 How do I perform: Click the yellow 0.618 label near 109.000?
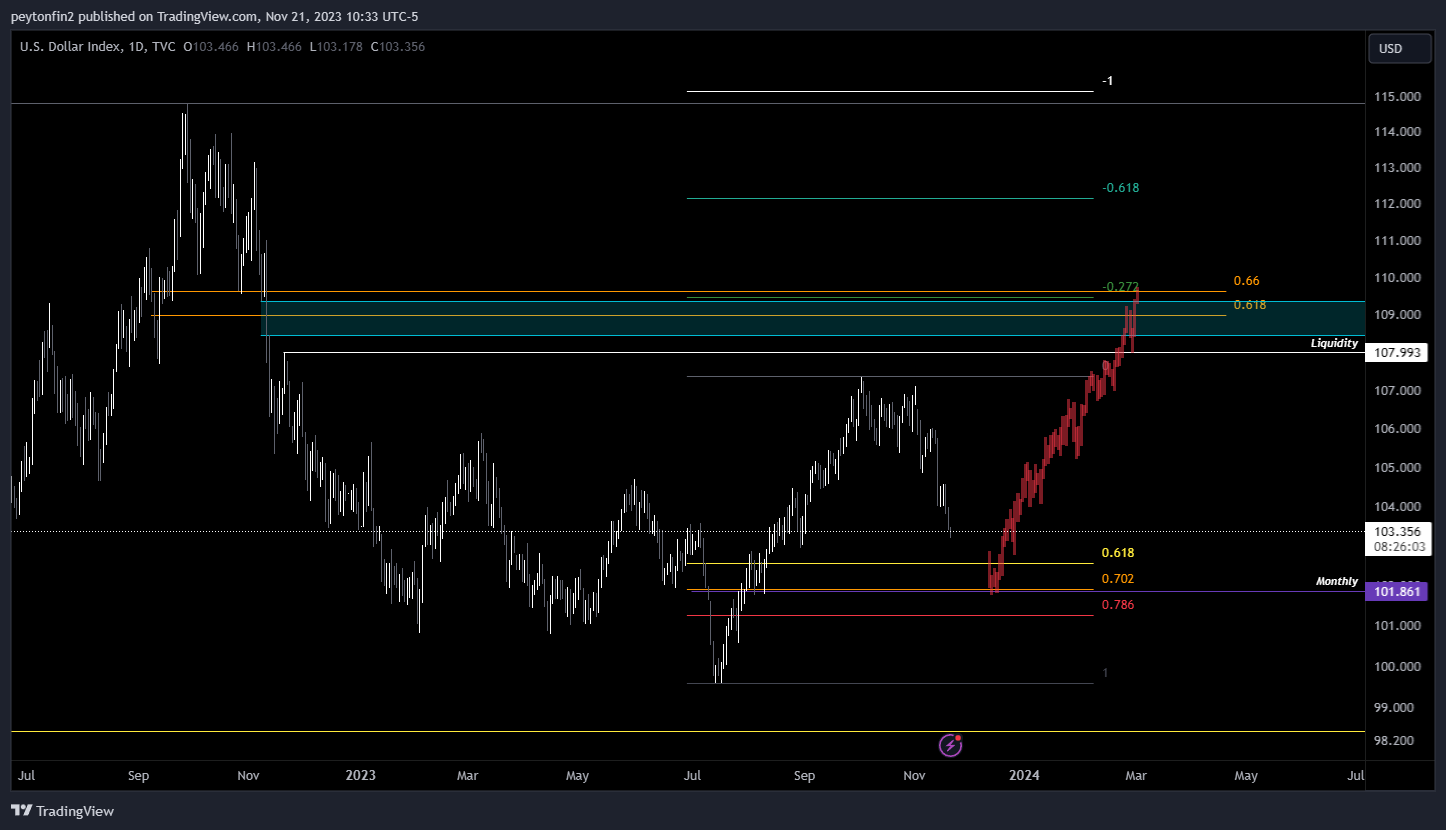(1250, 305)
